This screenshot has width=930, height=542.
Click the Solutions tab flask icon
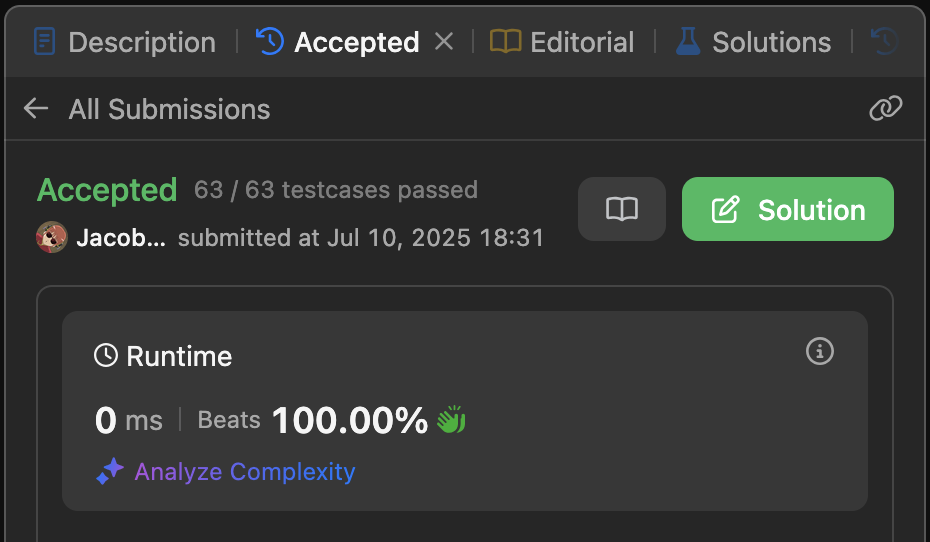click(x=688, y=42)
